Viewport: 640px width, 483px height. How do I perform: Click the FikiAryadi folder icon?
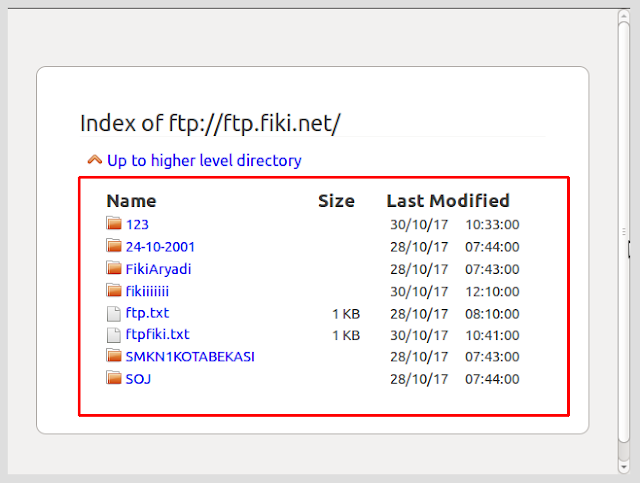coord(114,268)
